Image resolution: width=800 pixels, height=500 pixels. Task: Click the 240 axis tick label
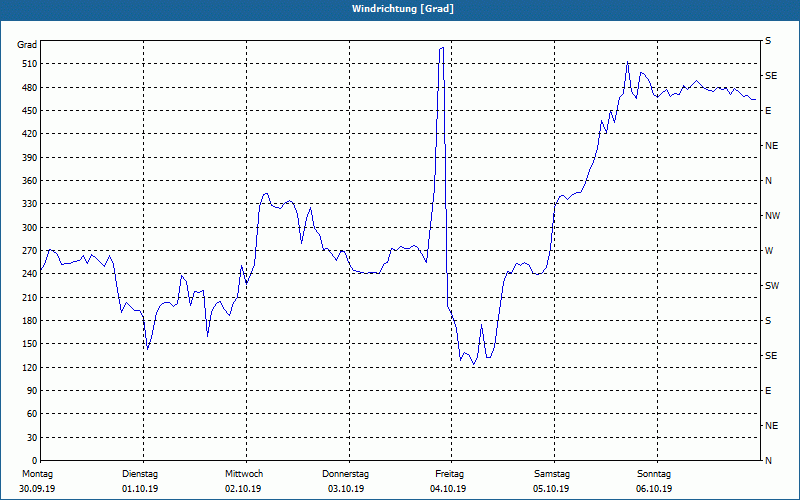click(30, 273)
